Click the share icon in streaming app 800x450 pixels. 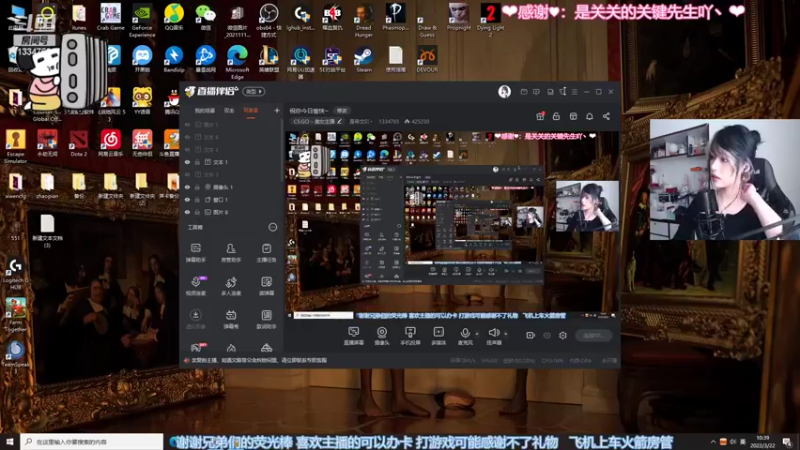click(606, 116)
